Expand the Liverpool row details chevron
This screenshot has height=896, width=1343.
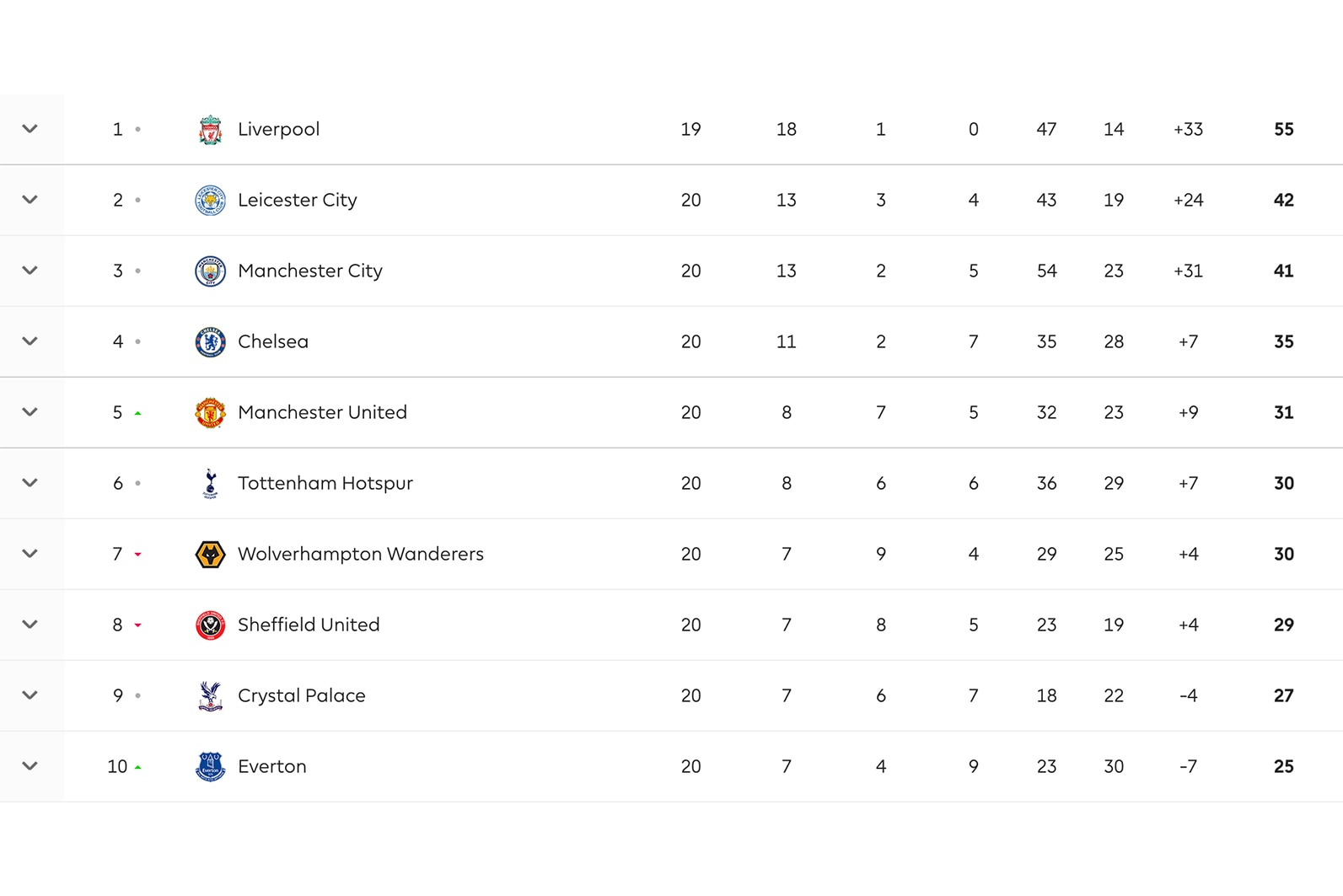point(30,129)
